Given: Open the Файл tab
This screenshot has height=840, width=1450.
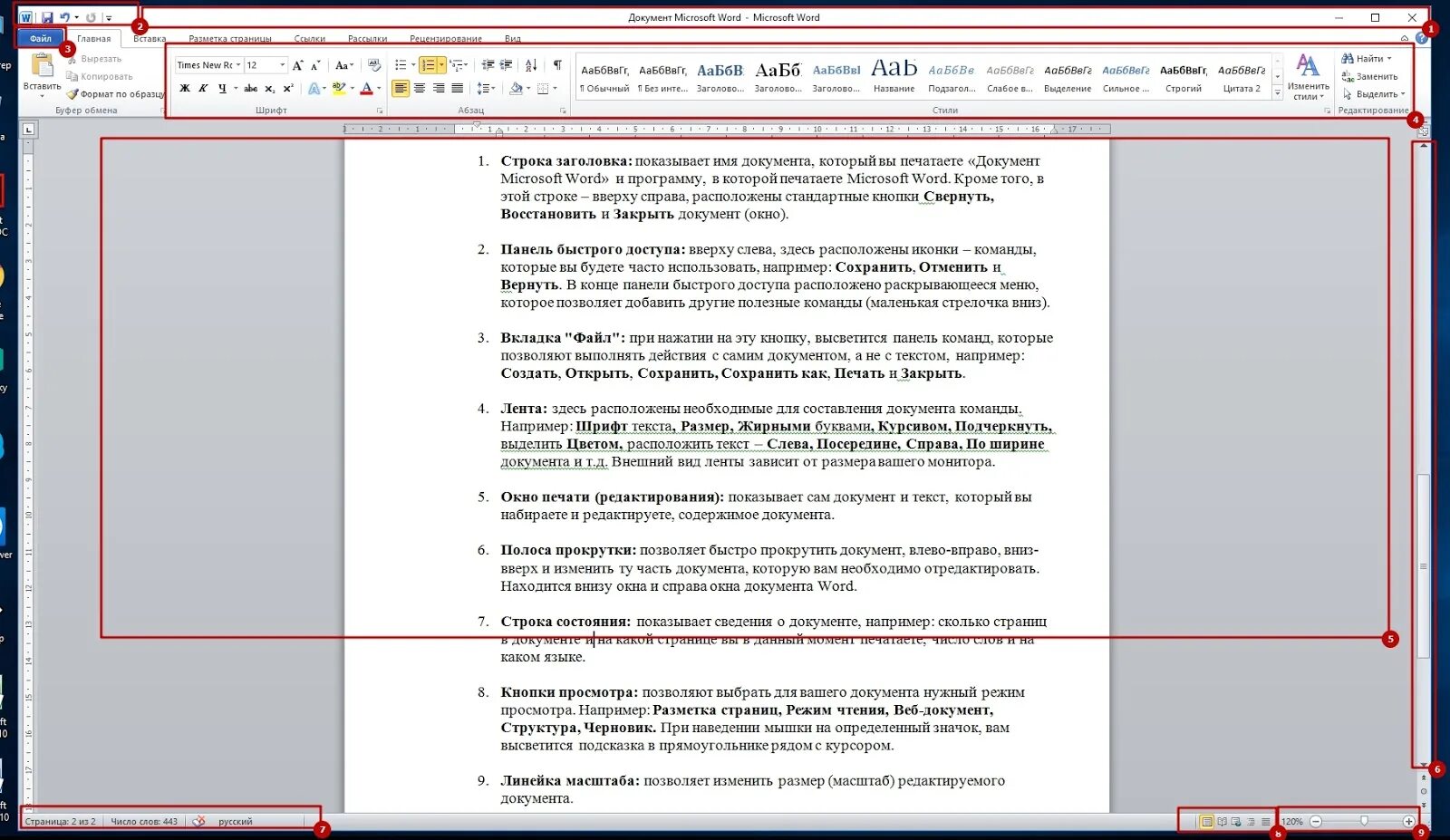Looking at the screenshot, I should [41, 38].
